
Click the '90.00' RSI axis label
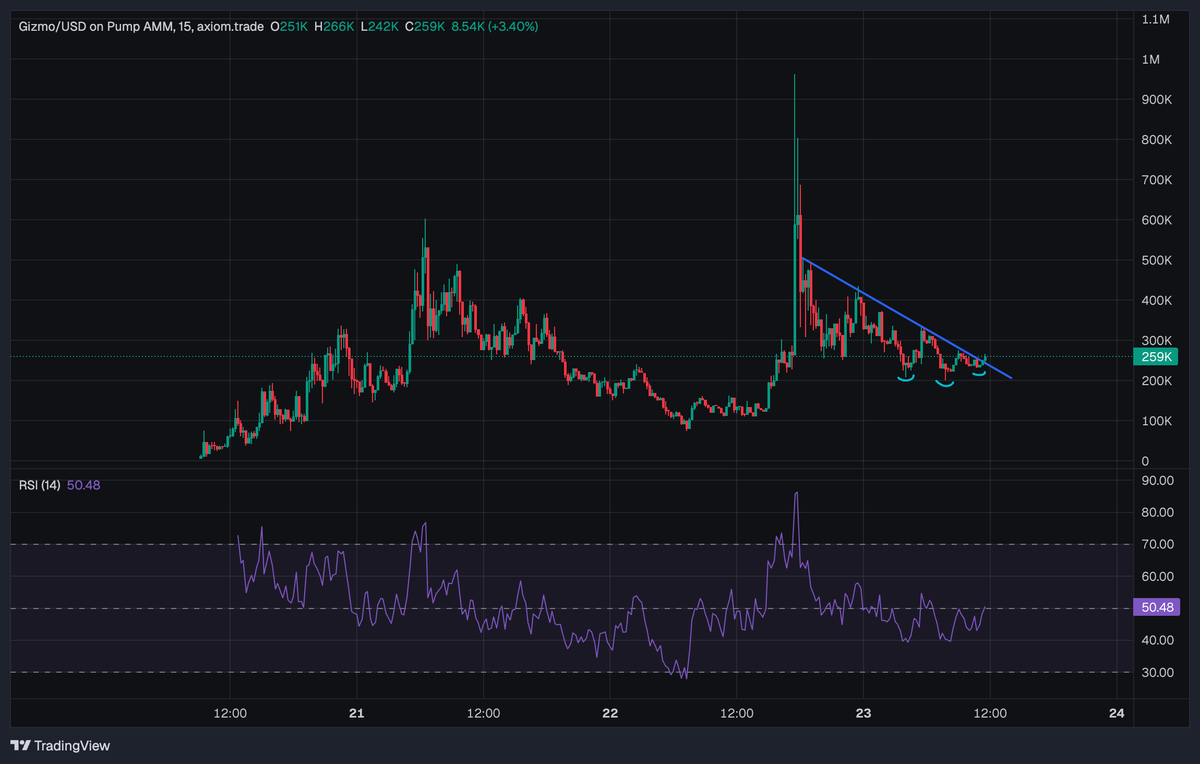[x=1156, y=480]
